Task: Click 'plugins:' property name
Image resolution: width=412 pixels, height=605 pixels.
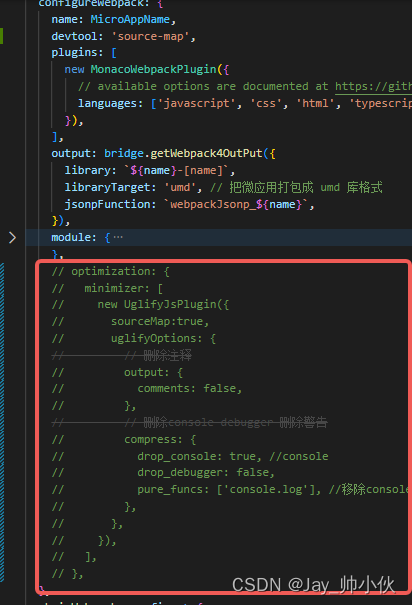Action: [x=77, y=52]
